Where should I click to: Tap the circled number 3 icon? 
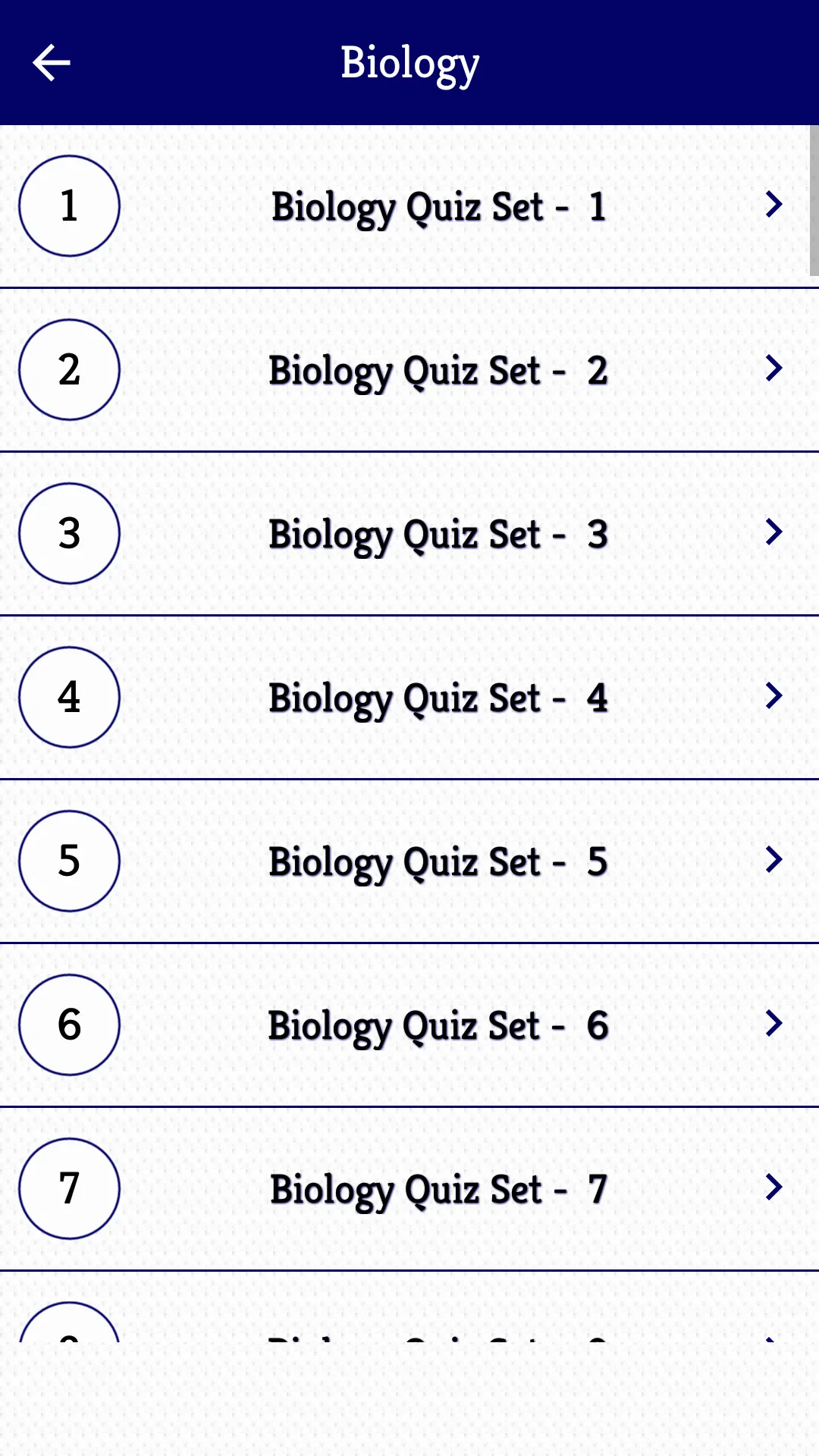point(69,534)
